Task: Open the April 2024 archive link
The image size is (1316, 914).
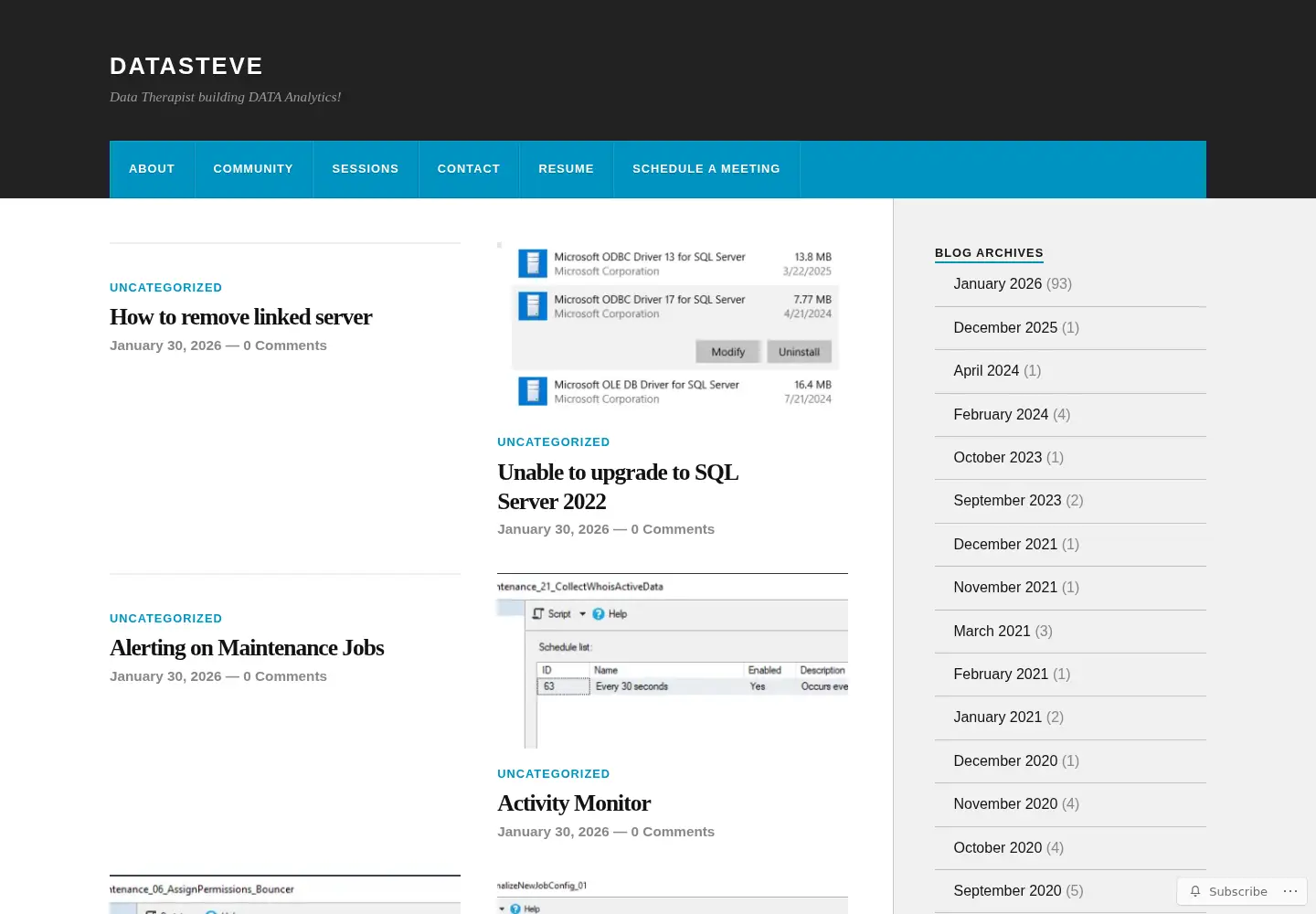Action: point(986,371)
